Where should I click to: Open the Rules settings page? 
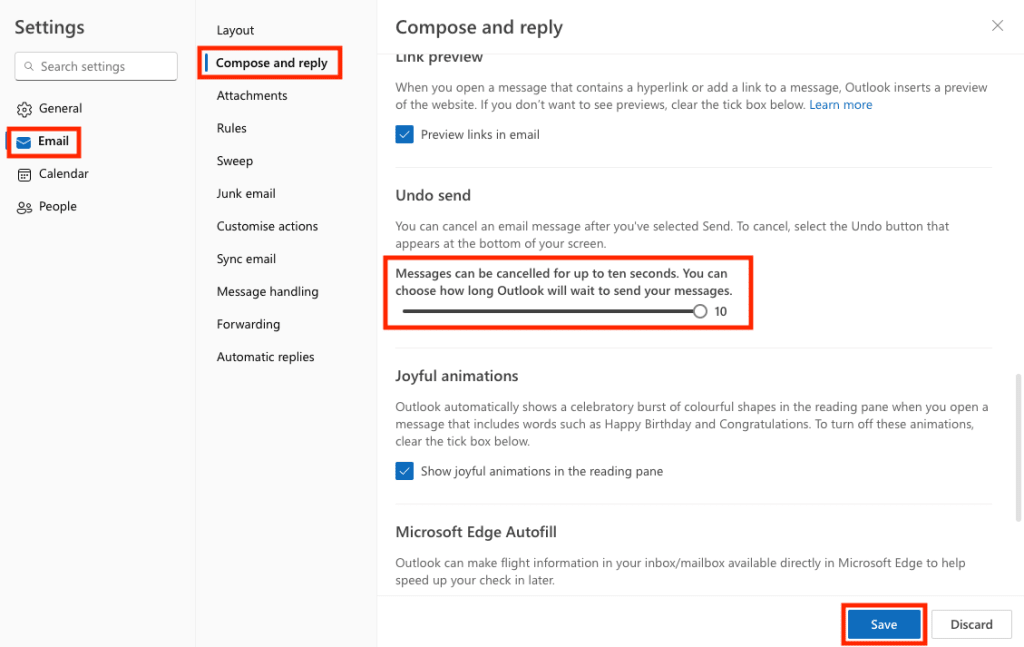231,128
